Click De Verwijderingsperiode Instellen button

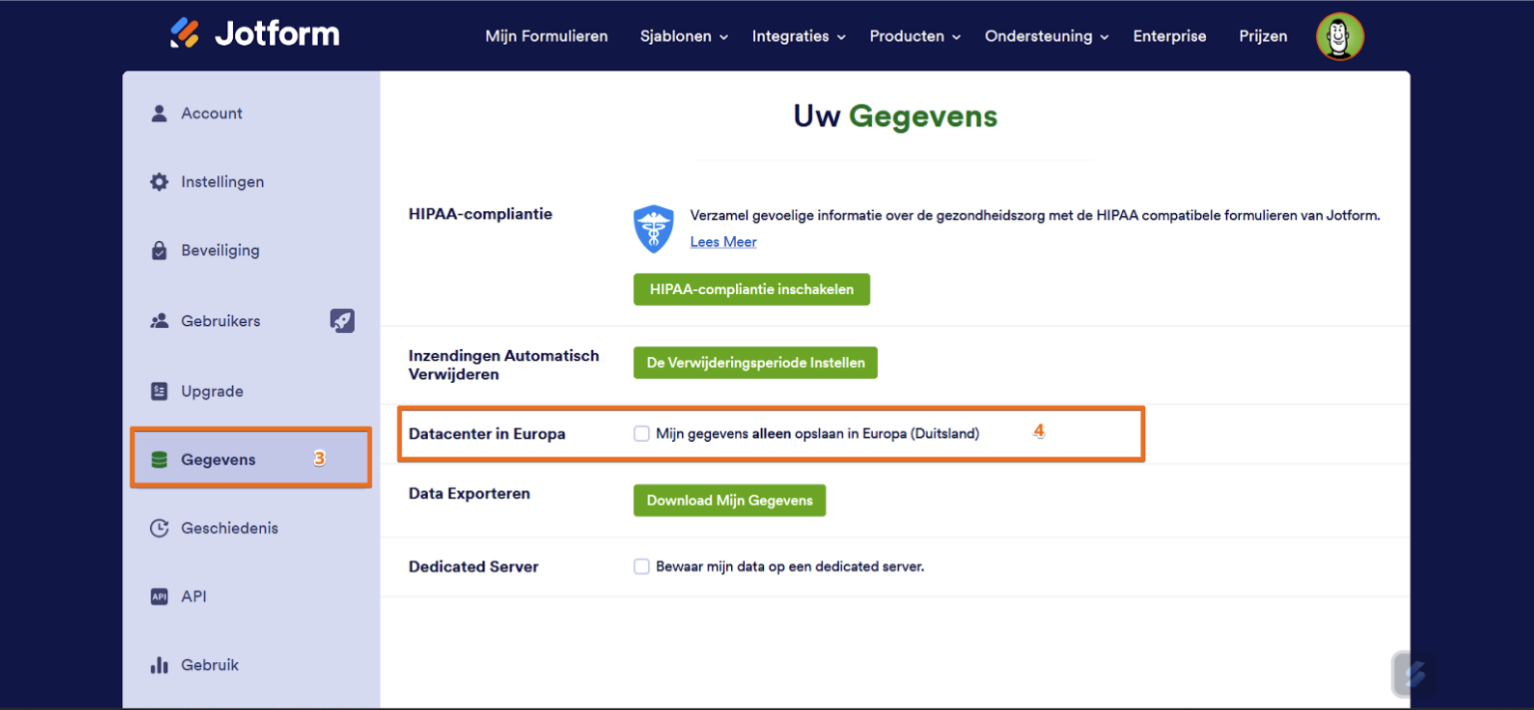755,363
